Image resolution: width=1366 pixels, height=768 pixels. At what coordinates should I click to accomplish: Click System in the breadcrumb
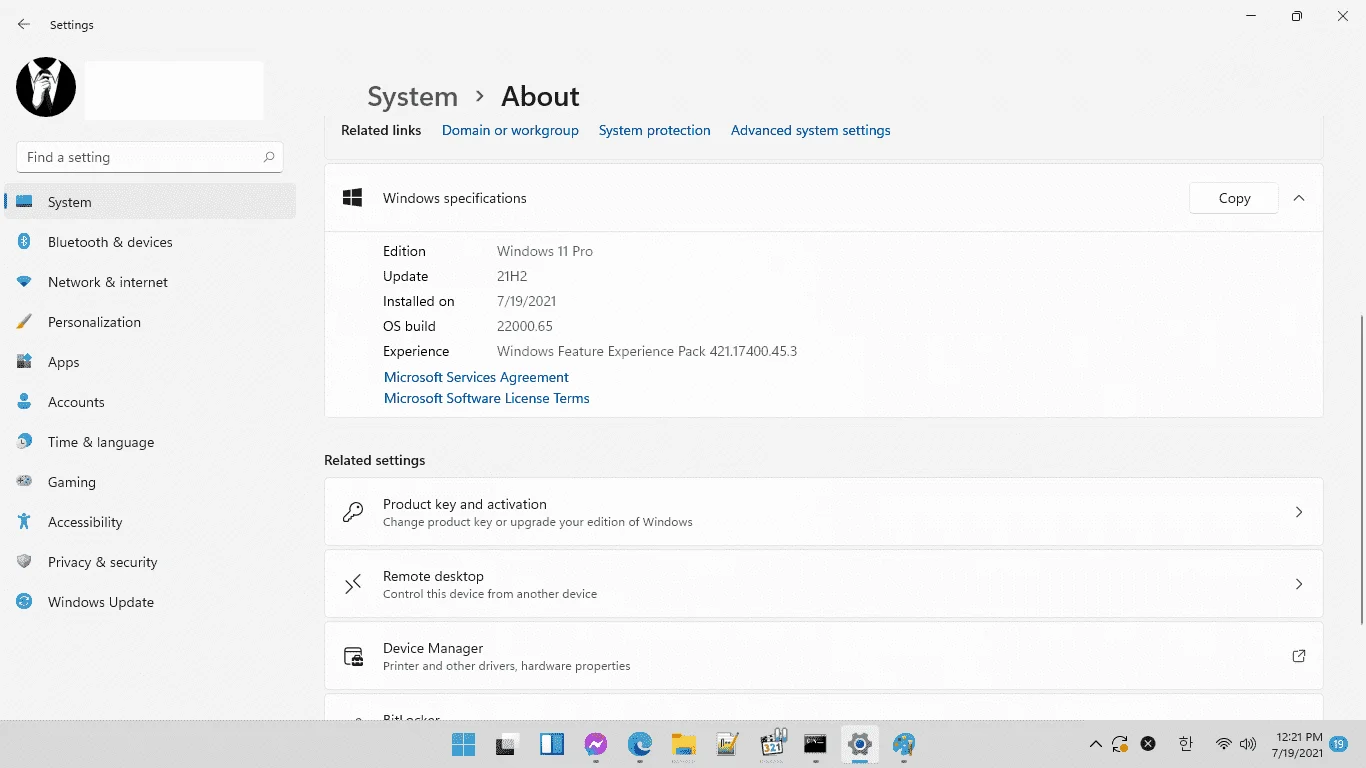(x=412, y=96)
